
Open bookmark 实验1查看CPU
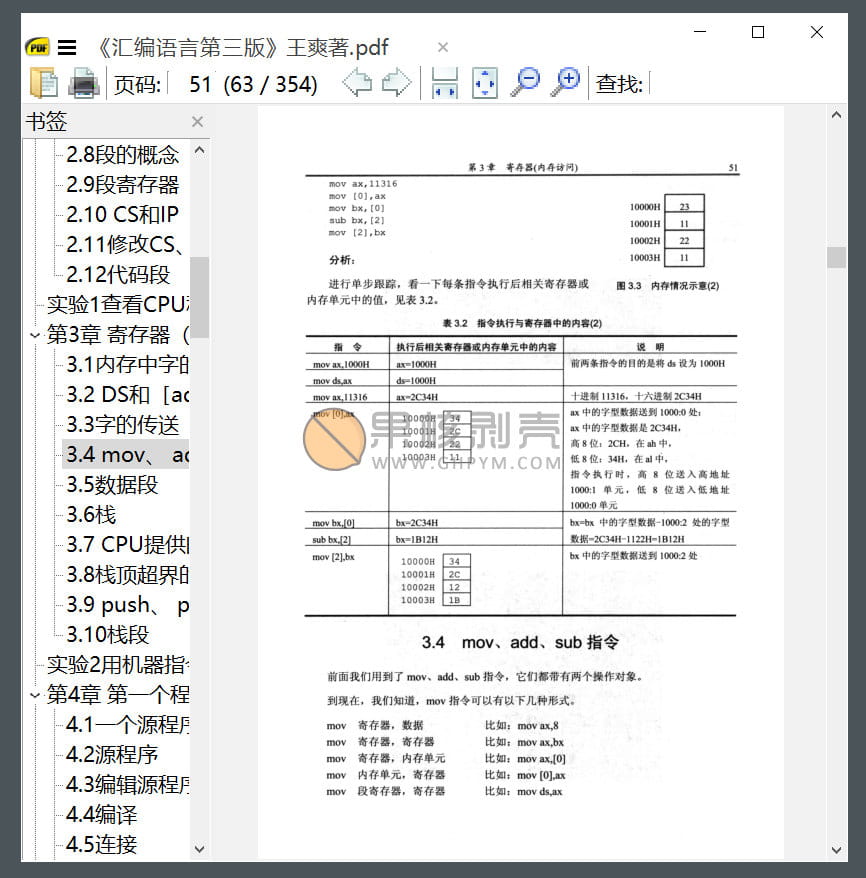pos(118,305)
